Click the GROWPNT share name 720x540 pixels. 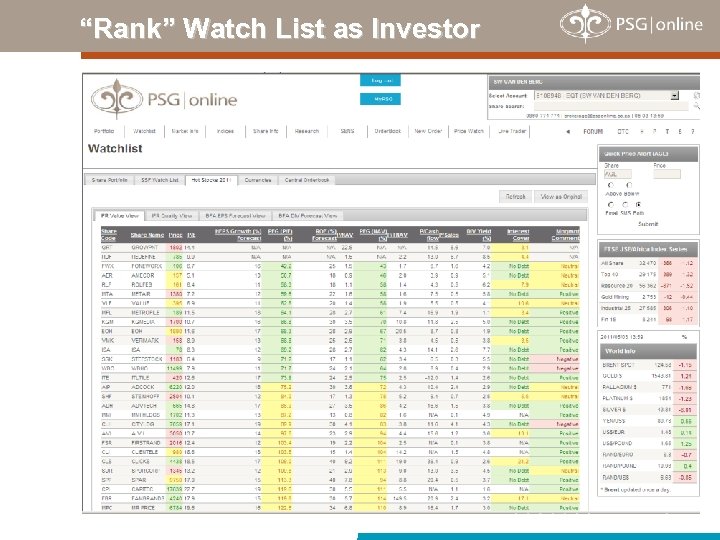tap(145, 248)
